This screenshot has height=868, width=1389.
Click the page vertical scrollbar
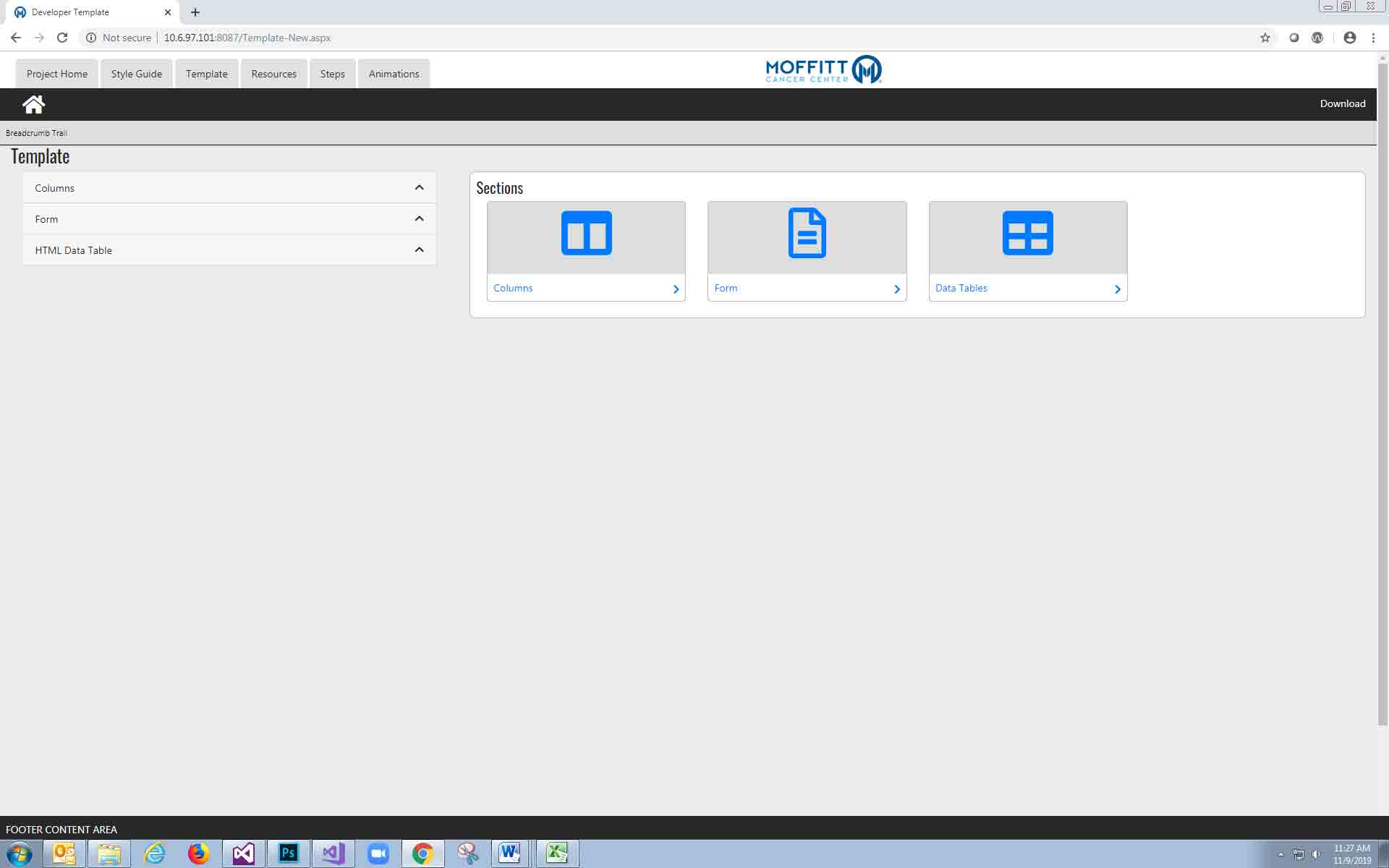point(1382,394)
